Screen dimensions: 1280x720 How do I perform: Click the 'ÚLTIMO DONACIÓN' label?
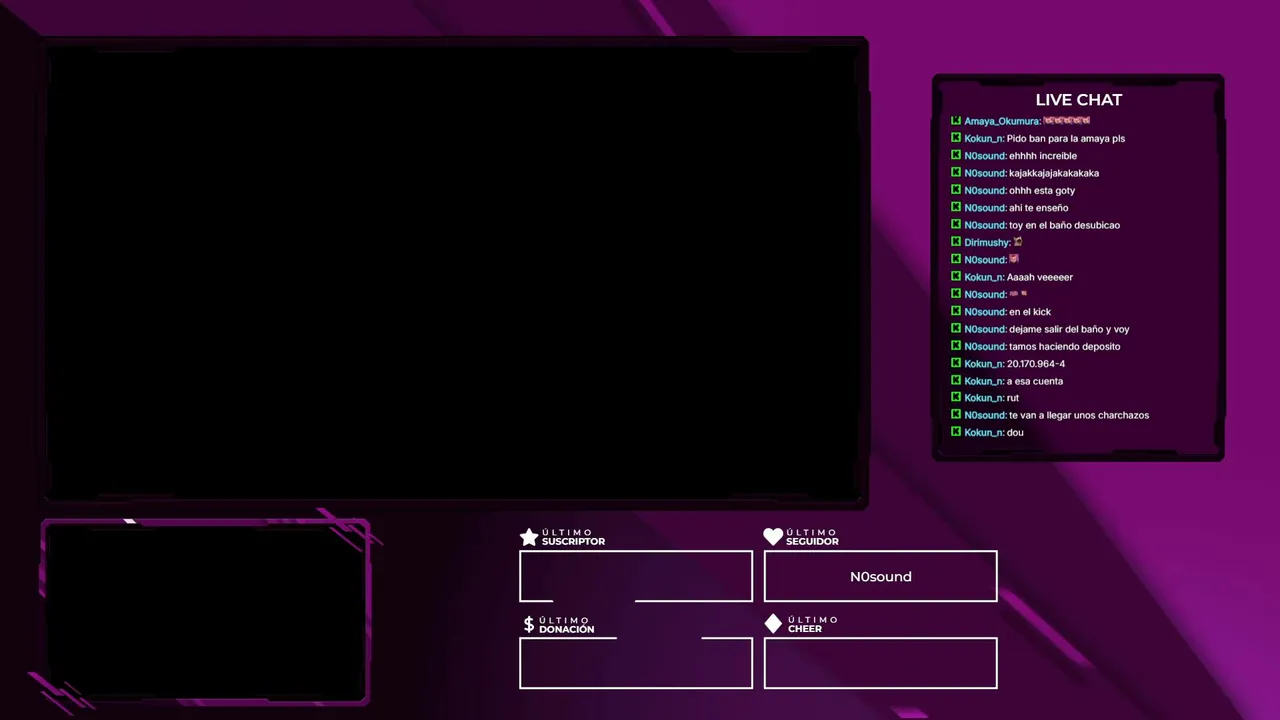click(566, 625)
